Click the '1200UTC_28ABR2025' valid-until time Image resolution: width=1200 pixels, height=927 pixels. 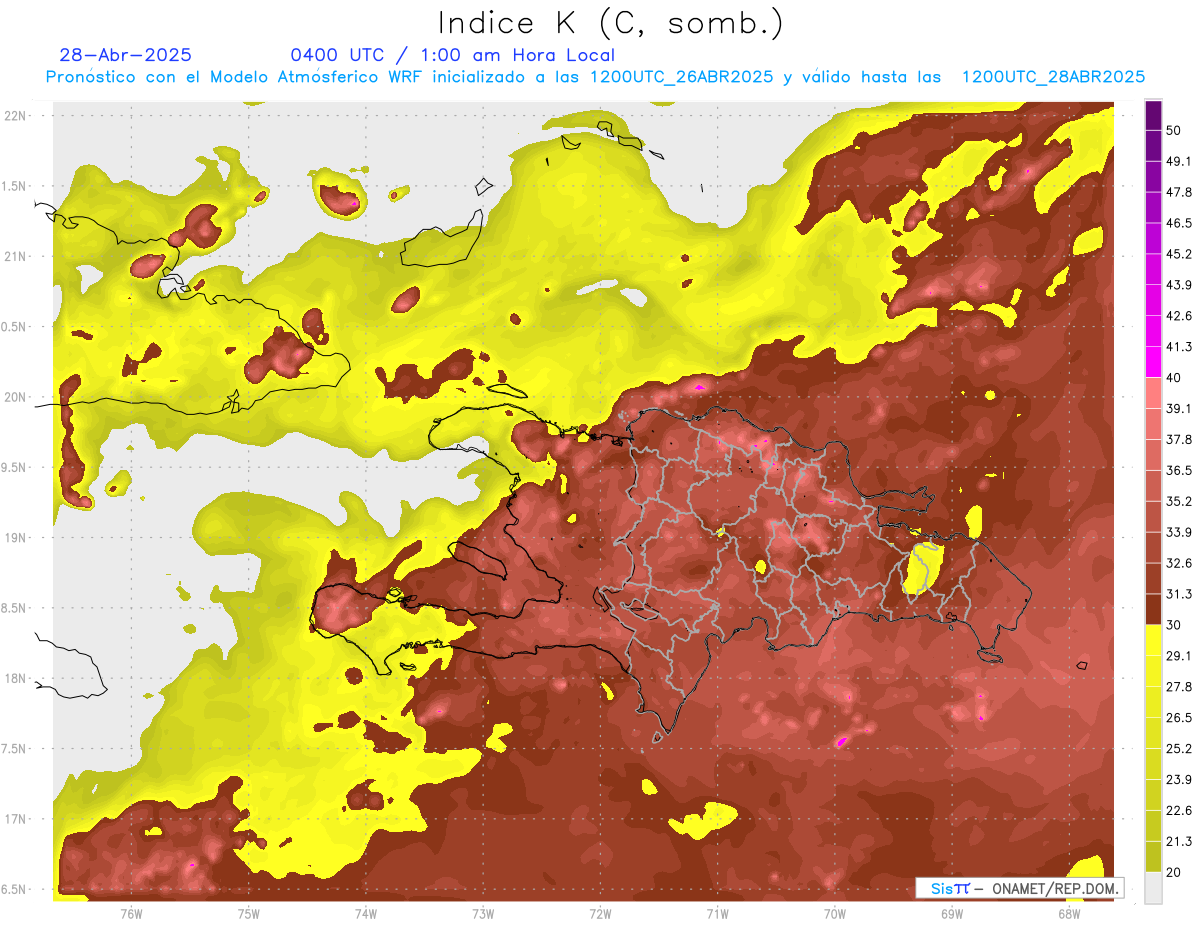[x=1053, y=77]
